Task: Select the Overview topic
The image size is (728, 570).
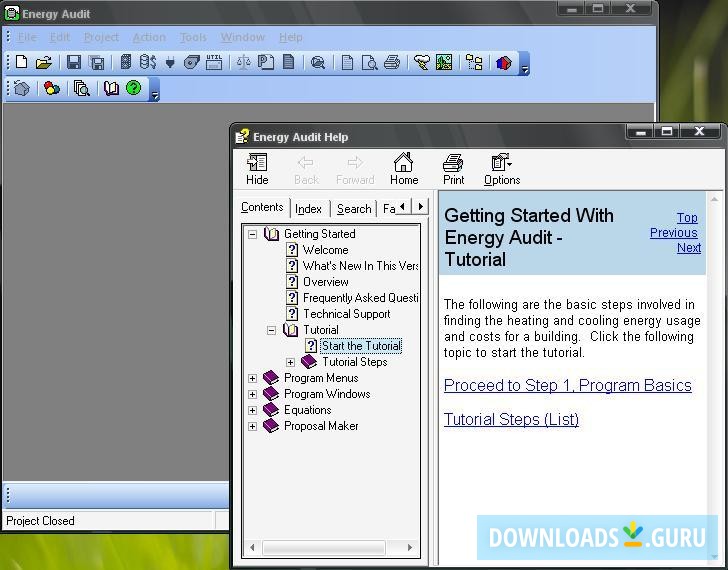Action: click(325, 282)
